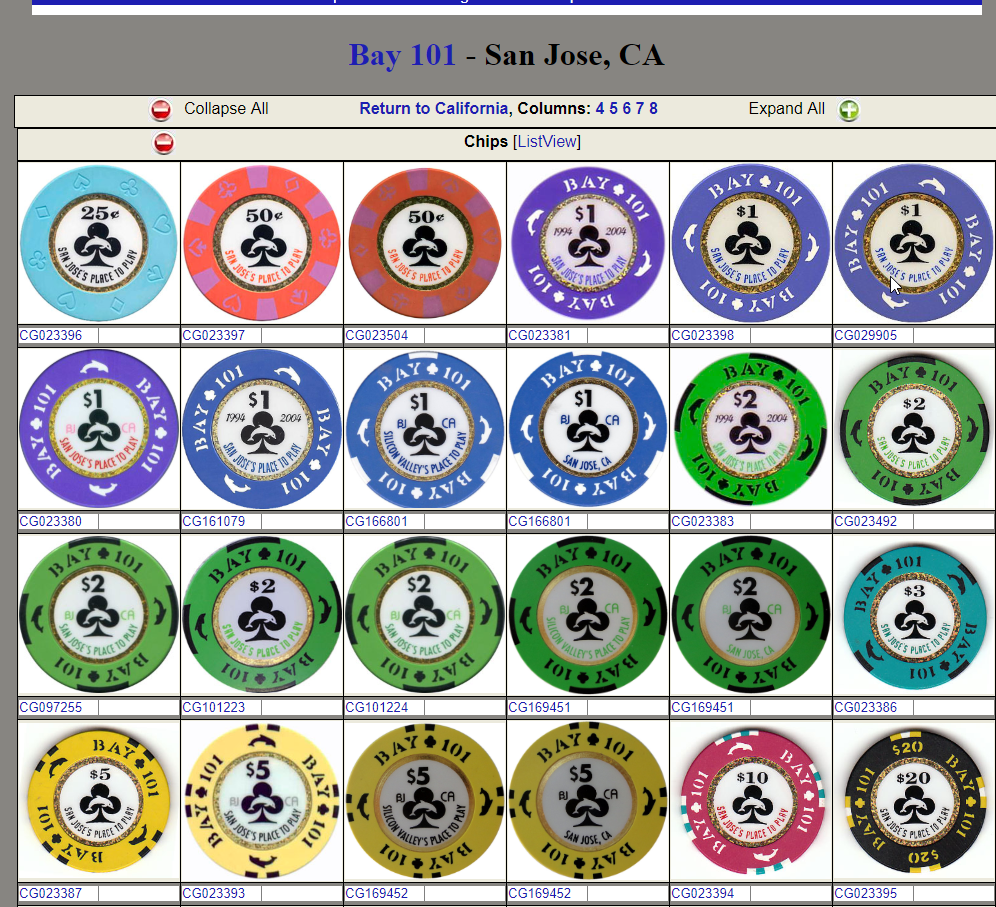Open the bright green $2 chip above CG023383

click(x=750, y=429)
